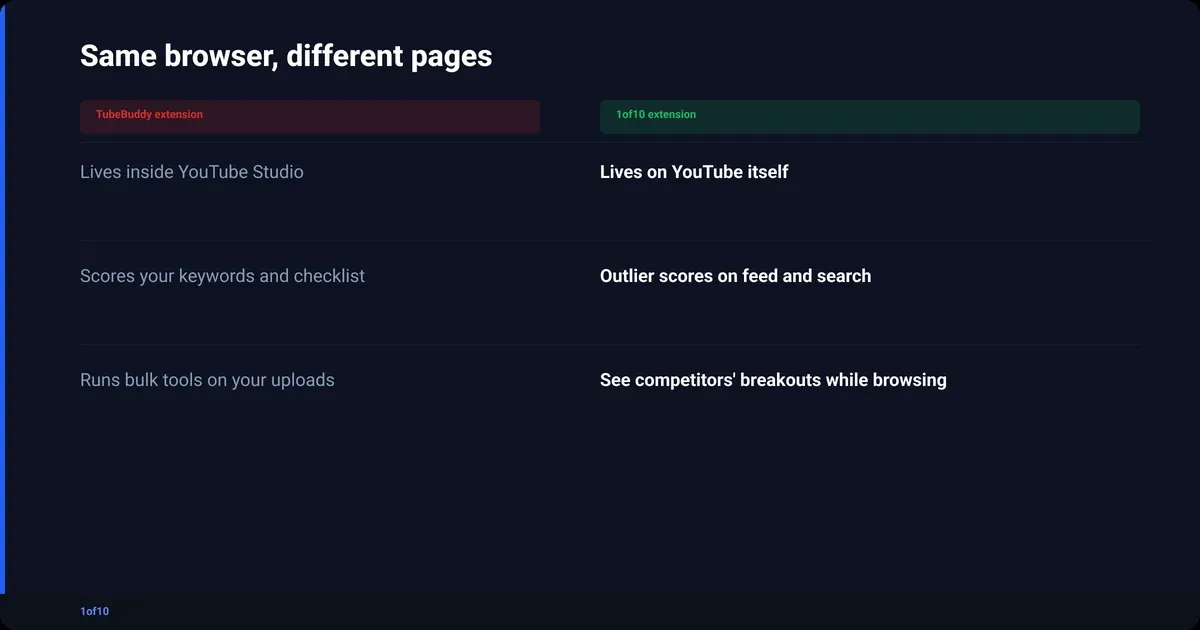Click 'Runs bulk tools on your uploads'
Image resolution: width=1200 pixels, height=630 pixels.
tap(207, 380)
